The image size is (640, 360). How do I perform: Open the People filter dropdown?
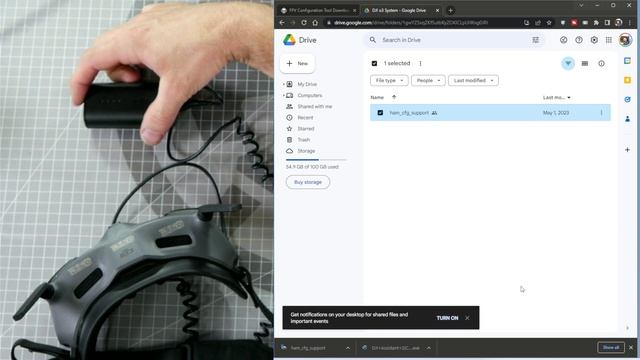tap(428, 80)
